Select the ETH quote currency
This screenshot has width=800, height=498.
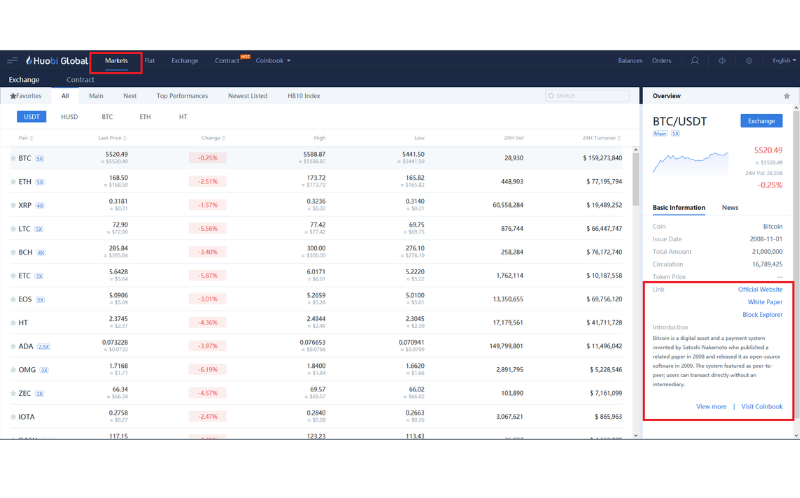point(145,117)
